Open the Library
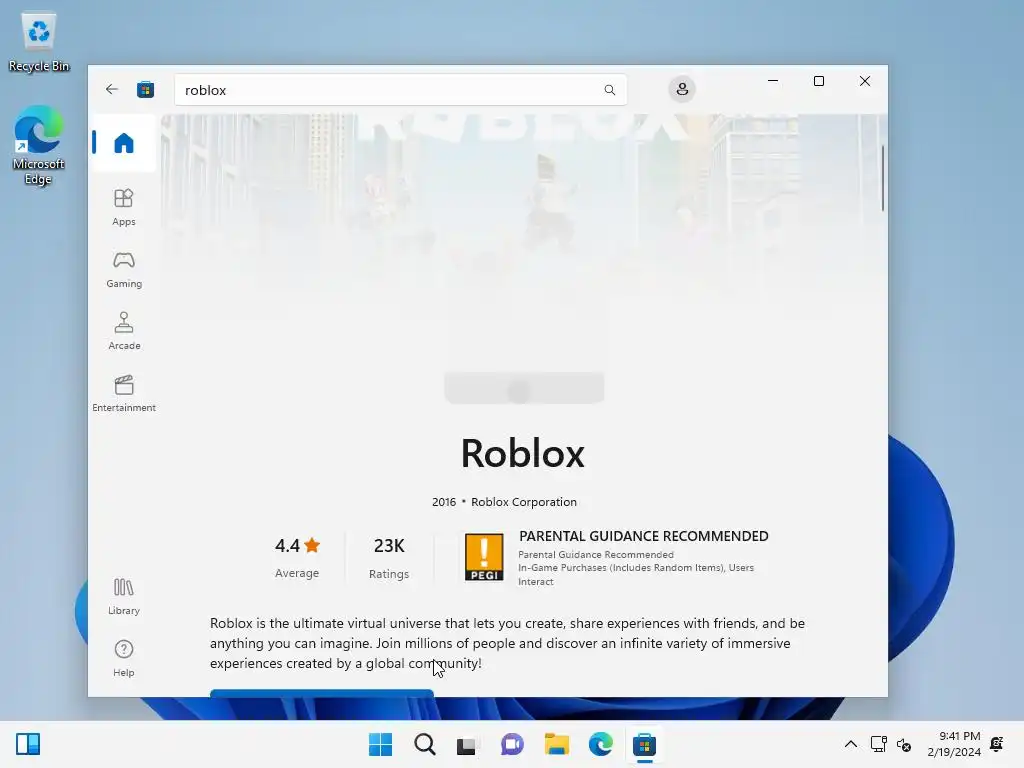The image size is (1024, 768). tap(123, 596)
